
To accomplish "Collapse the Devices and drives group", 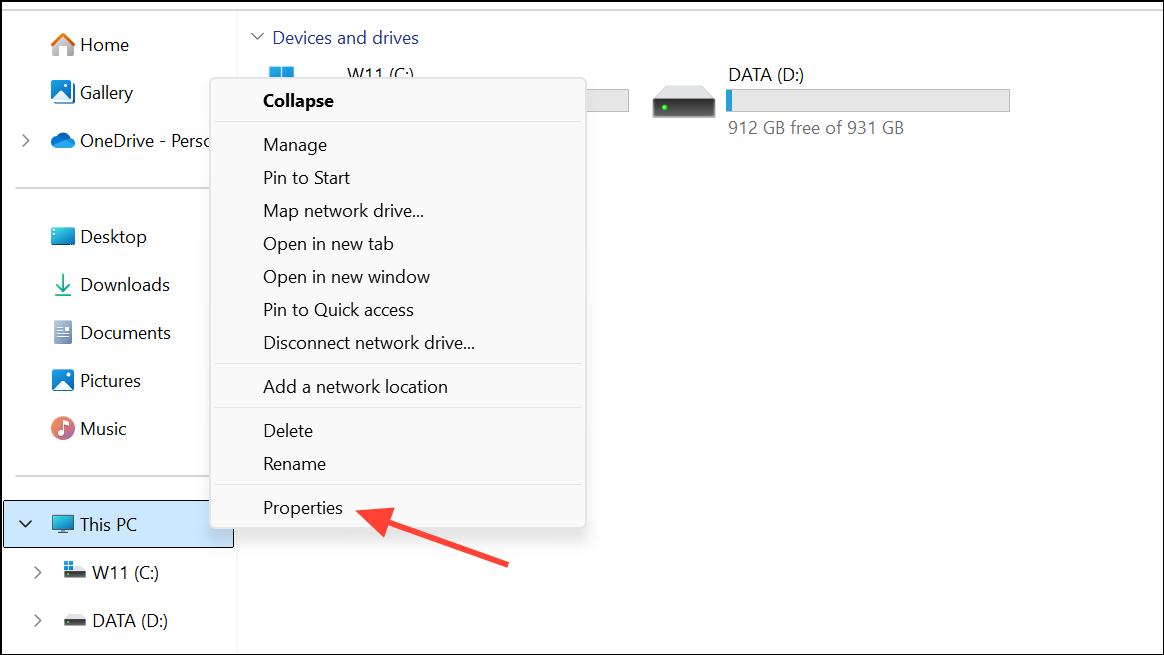I will (x=258, y=37).
